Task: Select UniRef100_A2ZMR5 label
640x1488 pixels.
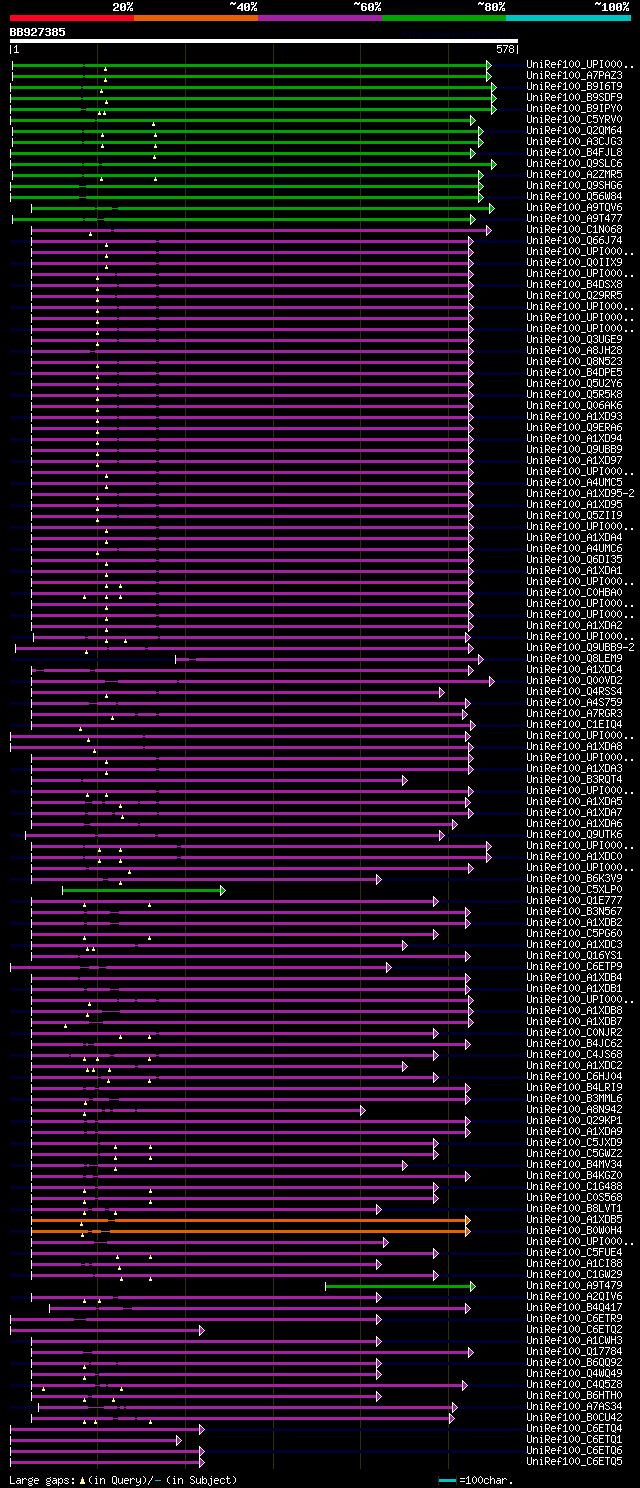Action: coord(574,174)
